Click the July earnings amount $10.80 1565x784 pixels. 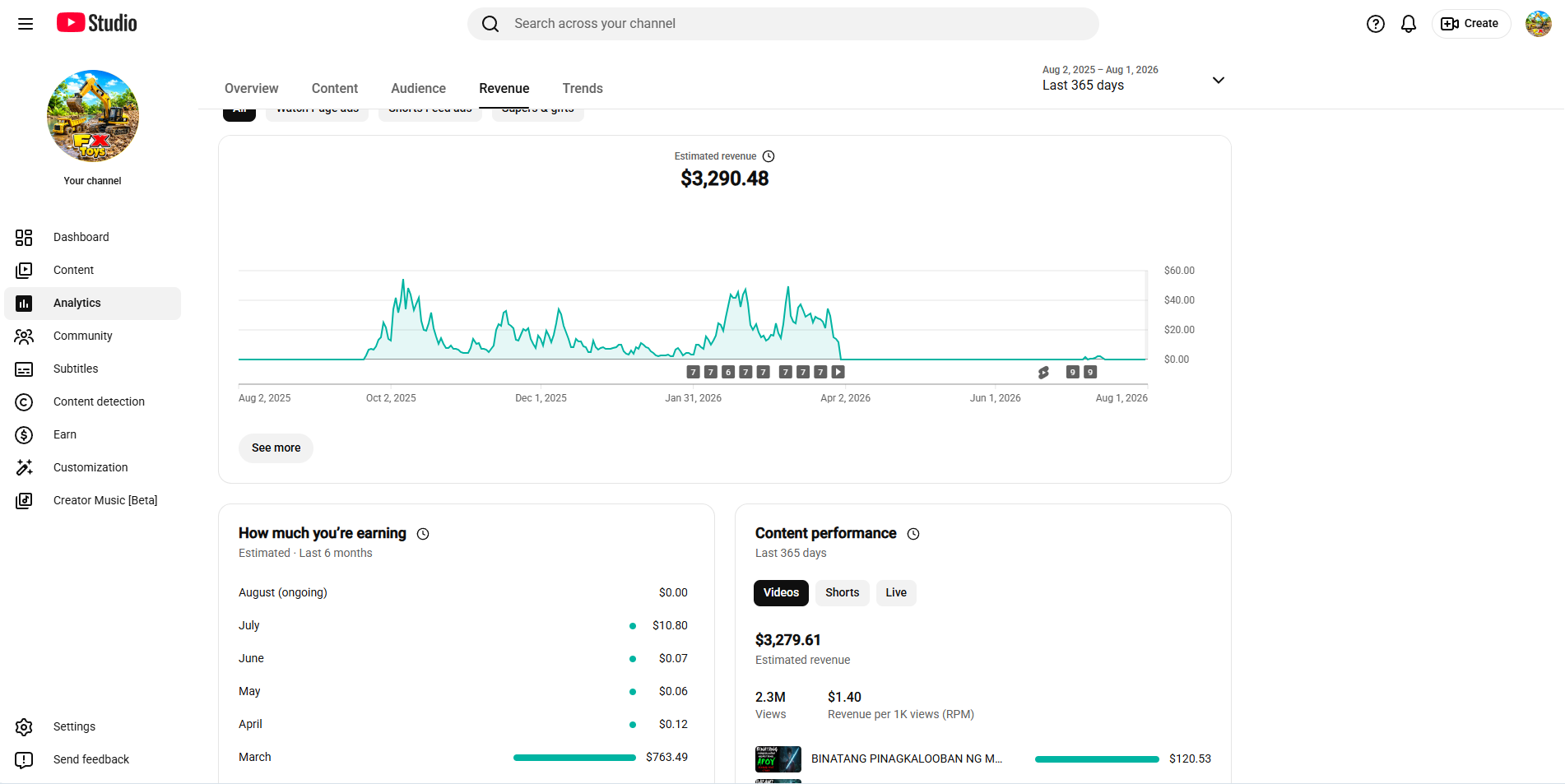point(670,625)
